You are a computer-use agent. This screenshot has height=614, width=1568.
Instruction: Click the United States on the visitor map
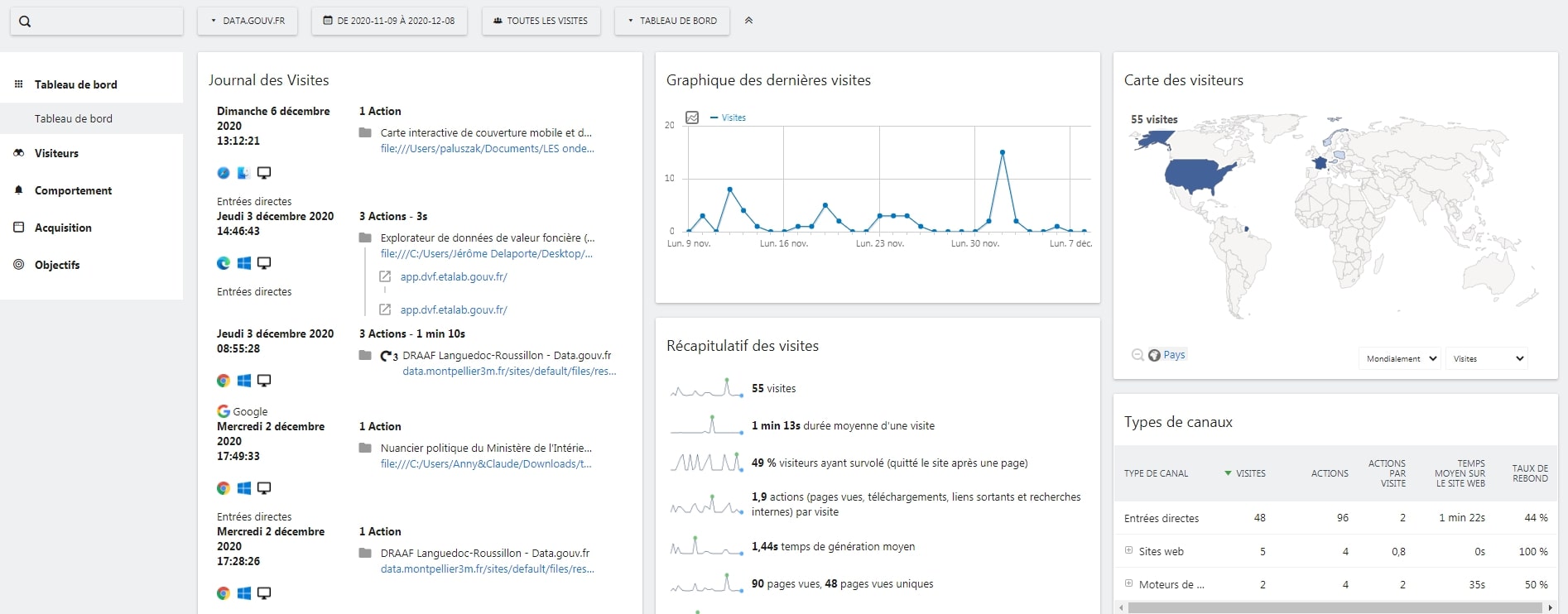point(1198,176)
